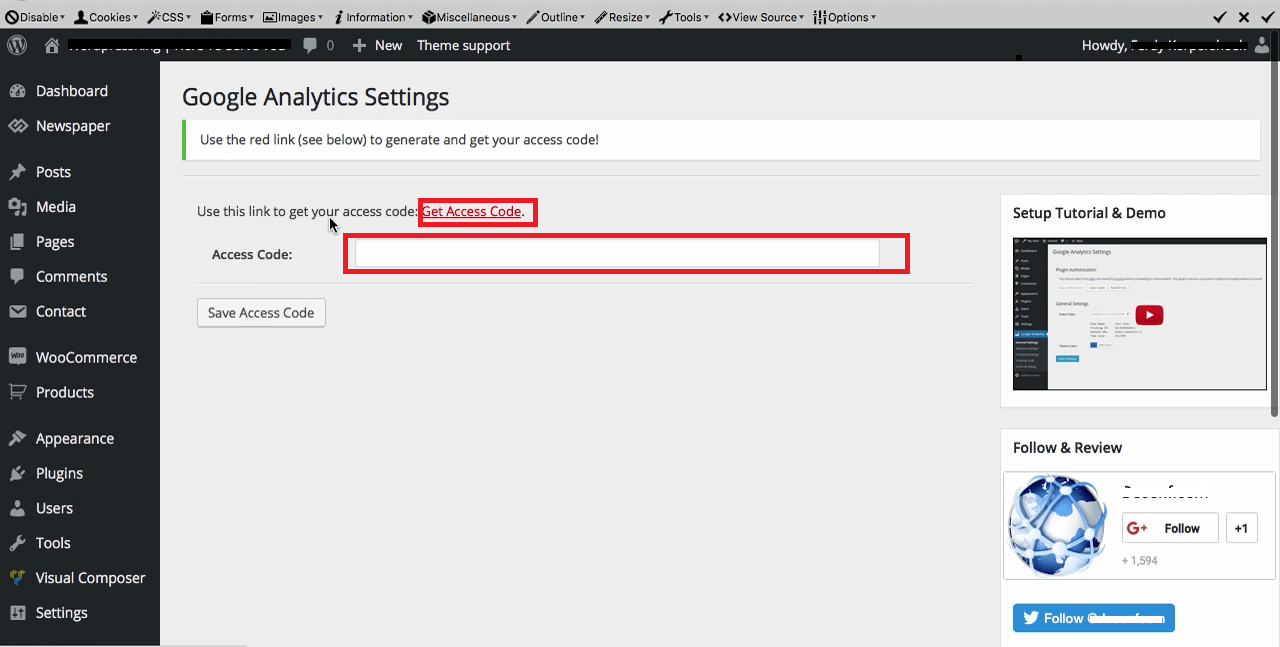Open the Information dropdown menu
The width and height of the screenshot is (1280, 647).
click(x=373, y=17)
